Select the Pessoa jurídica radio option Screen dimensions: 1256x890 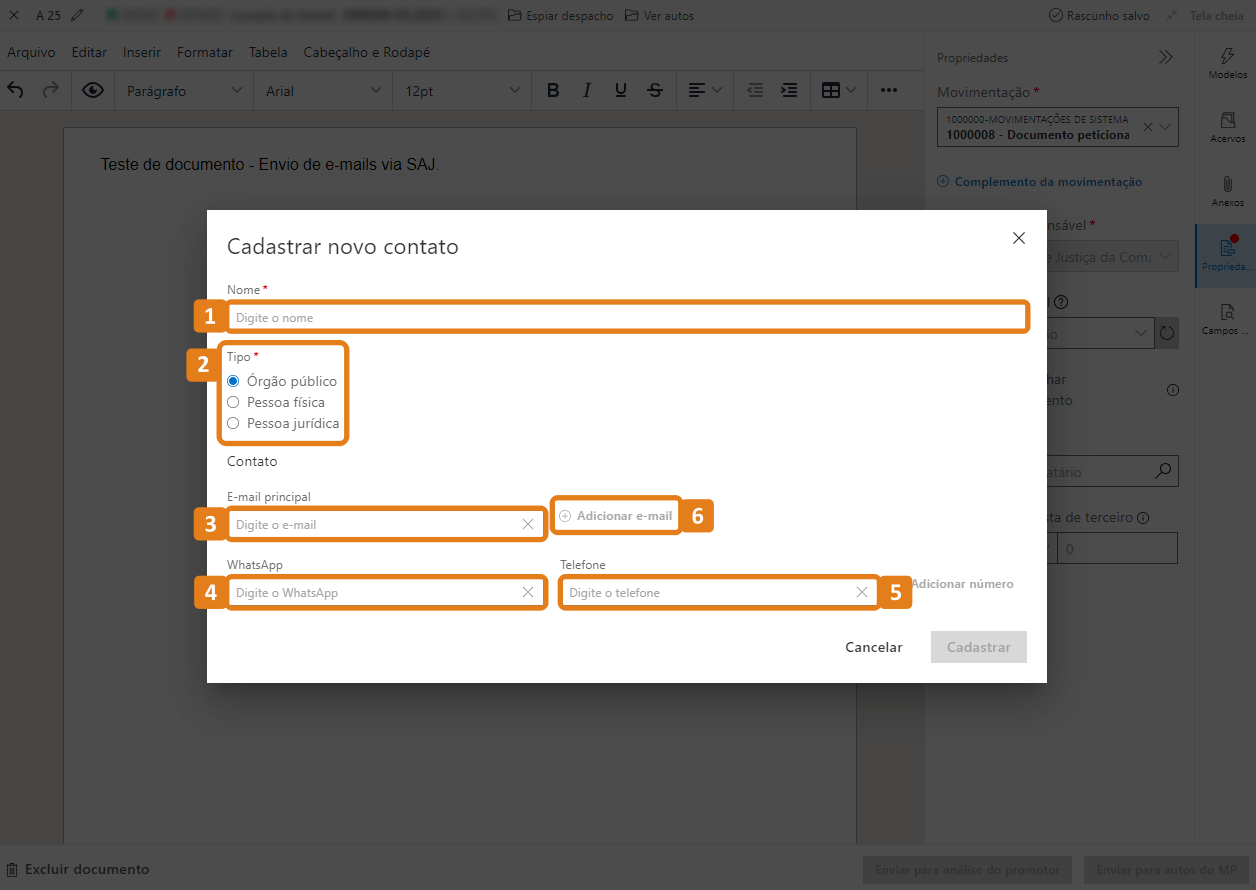click(233, 423)
